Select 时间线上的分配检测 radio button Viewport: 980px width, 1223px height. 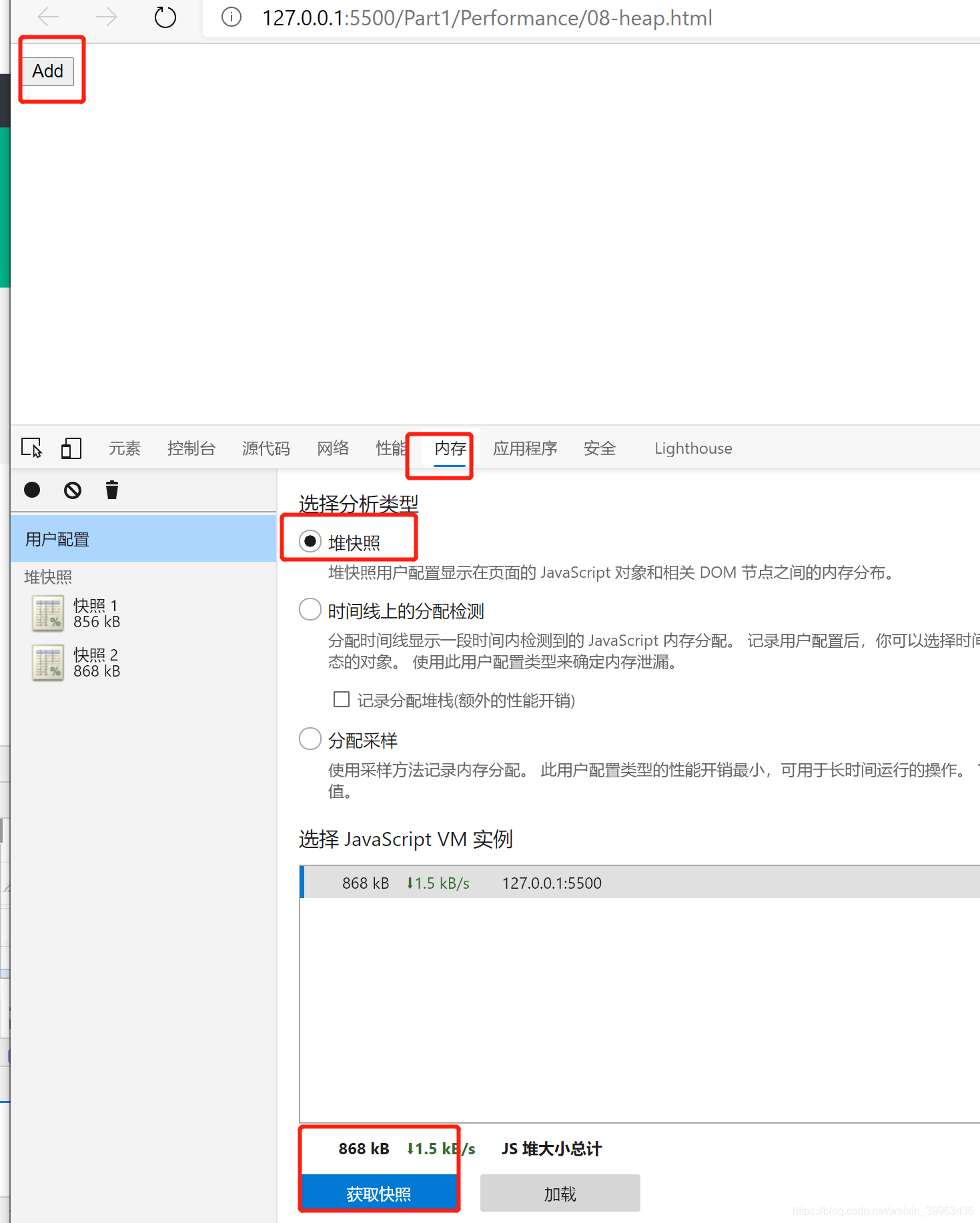coord(310,609)
